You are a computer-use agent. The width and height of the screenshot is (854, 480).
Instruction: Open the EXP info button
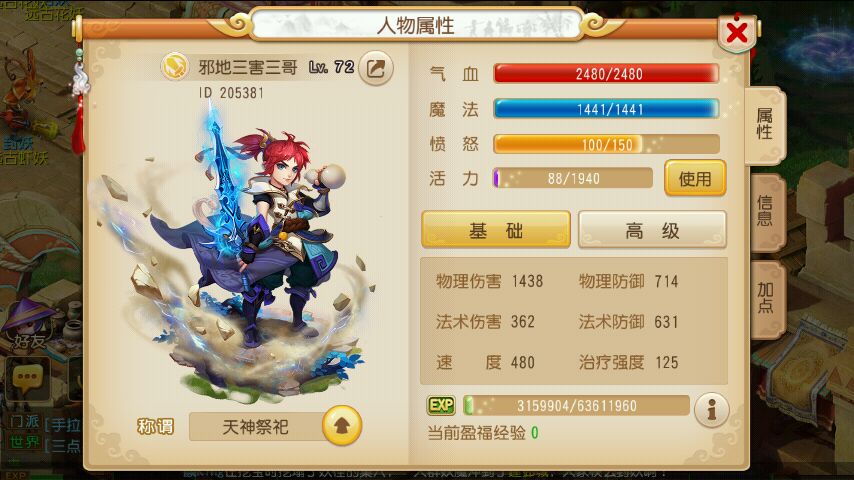(x=711, y=410)
